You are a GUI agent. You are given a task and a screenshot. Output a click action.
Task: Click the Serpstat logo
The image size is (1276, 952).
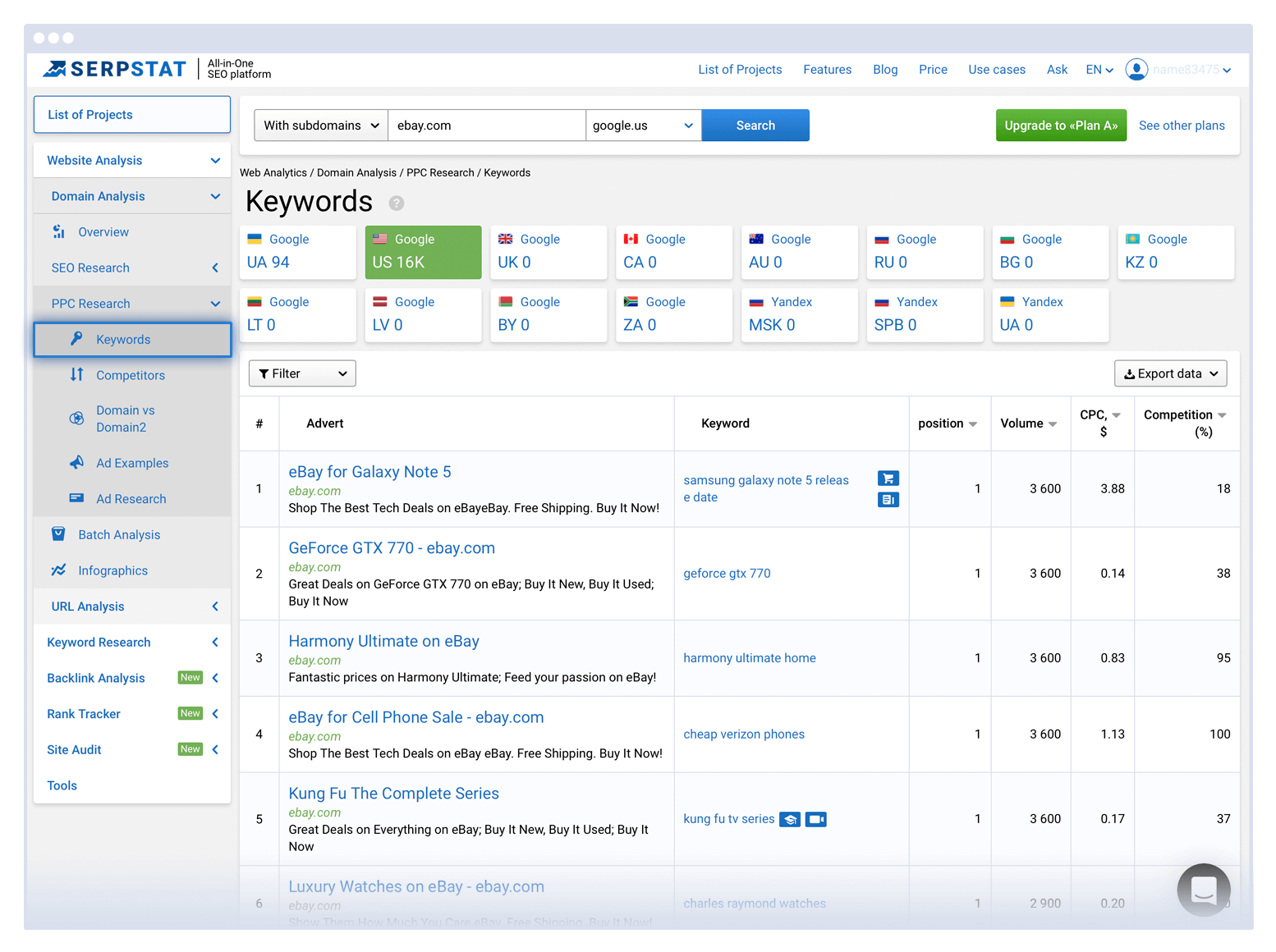[x=114, y=70]
